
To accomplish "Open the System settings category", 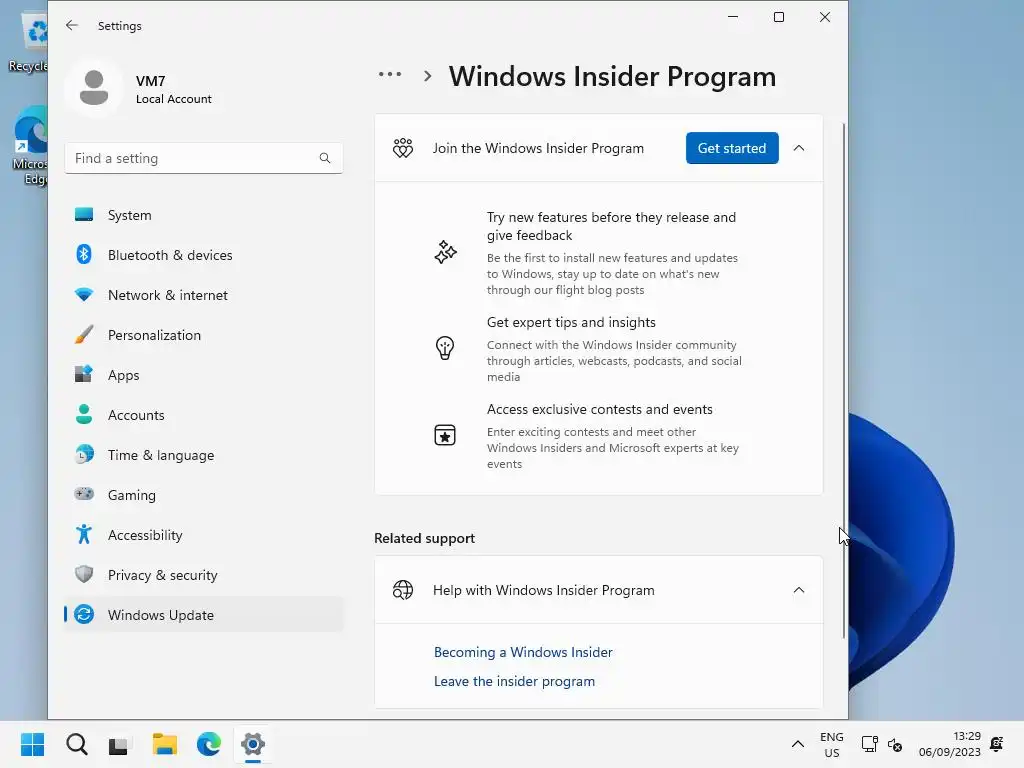I will 203,215.
